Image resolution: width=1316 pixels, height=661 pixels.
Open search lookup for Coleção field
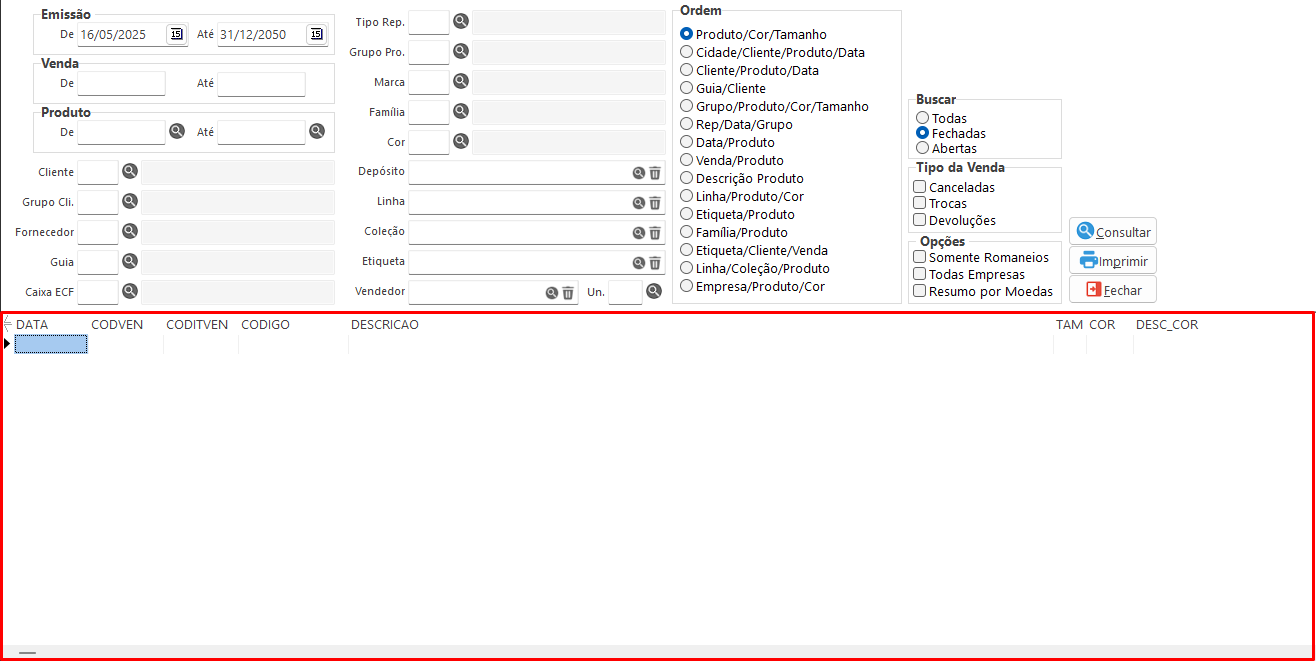tap(638, 233)
